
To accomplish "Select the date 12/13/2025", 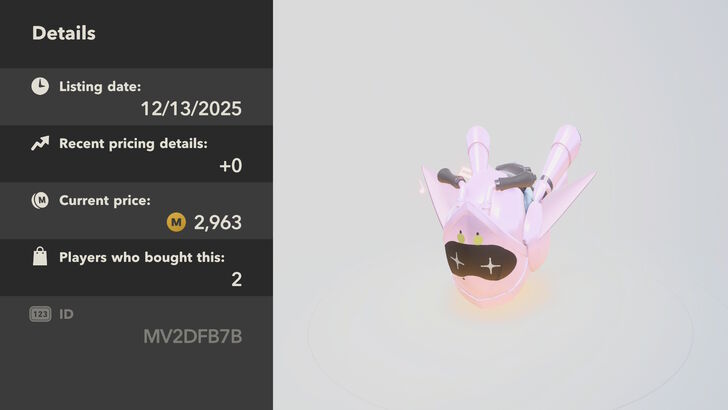I will coord(191,109).
